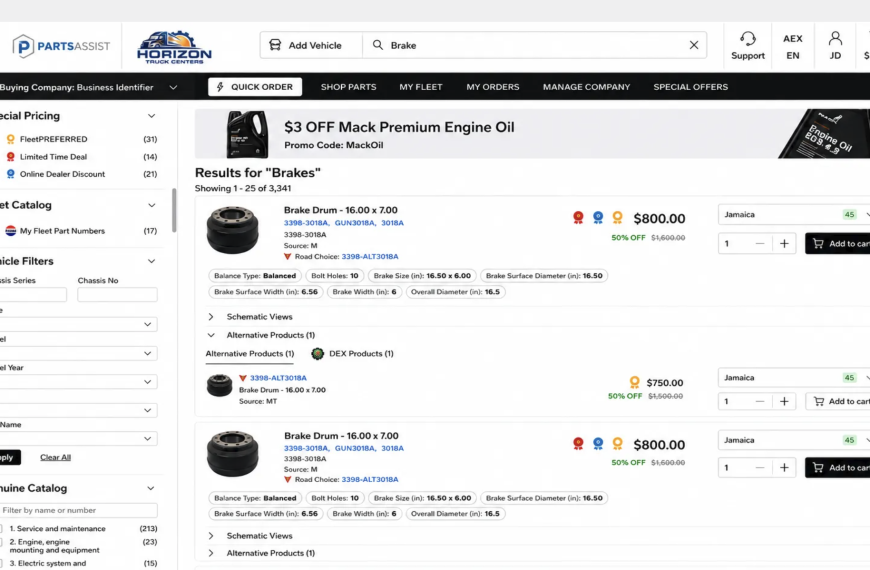Open first product's Jamaica location dropdown

[794, 215]
